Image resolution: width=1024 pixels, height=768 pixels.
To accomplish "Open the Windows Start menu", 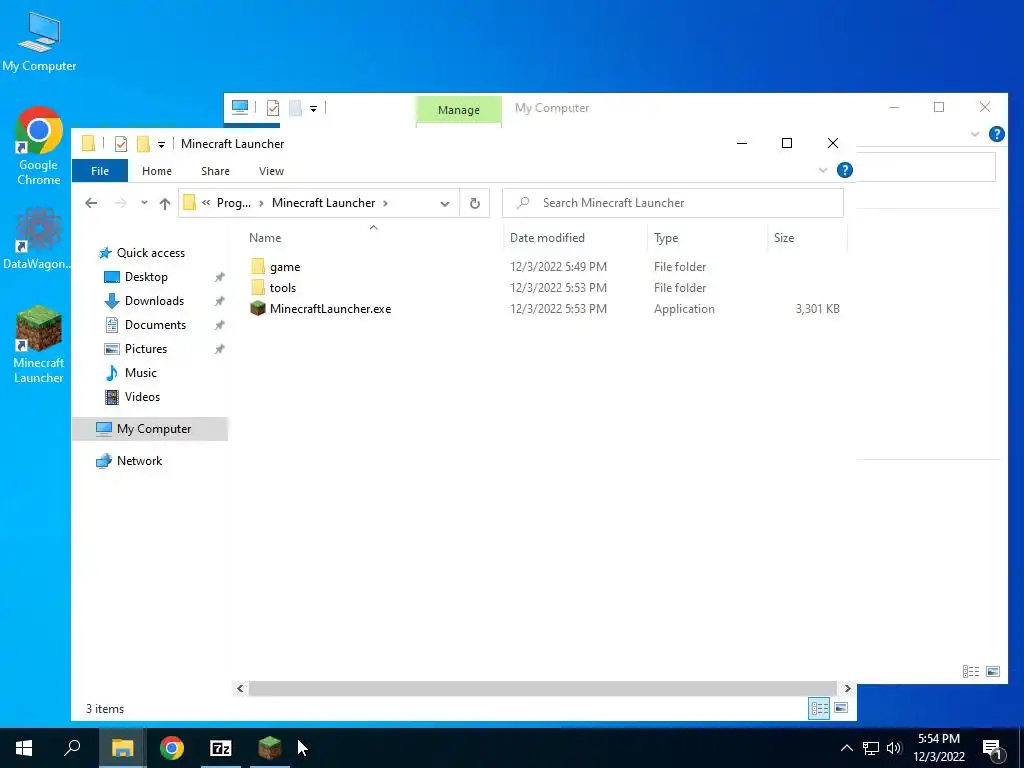I will pyautogui.click(x=24, y=748).
